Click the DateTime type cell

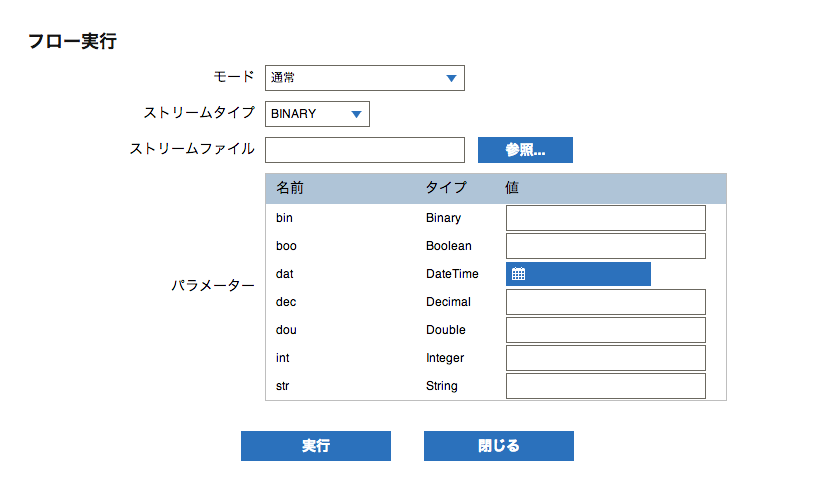coord(452,274)
